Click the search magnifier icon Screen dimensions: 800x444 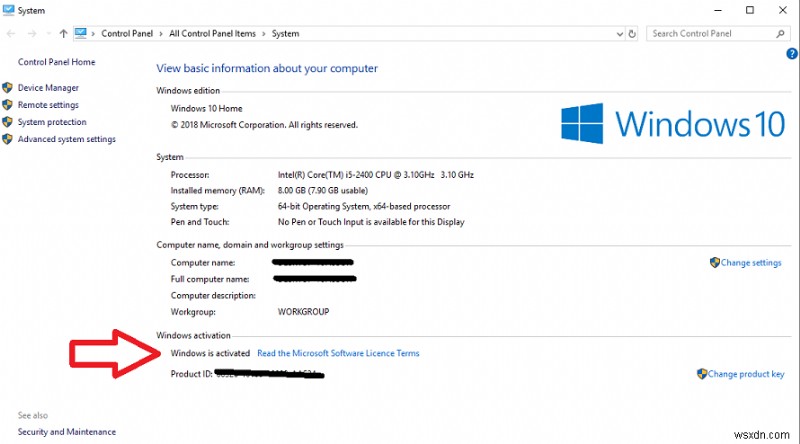tap(780, 34)
